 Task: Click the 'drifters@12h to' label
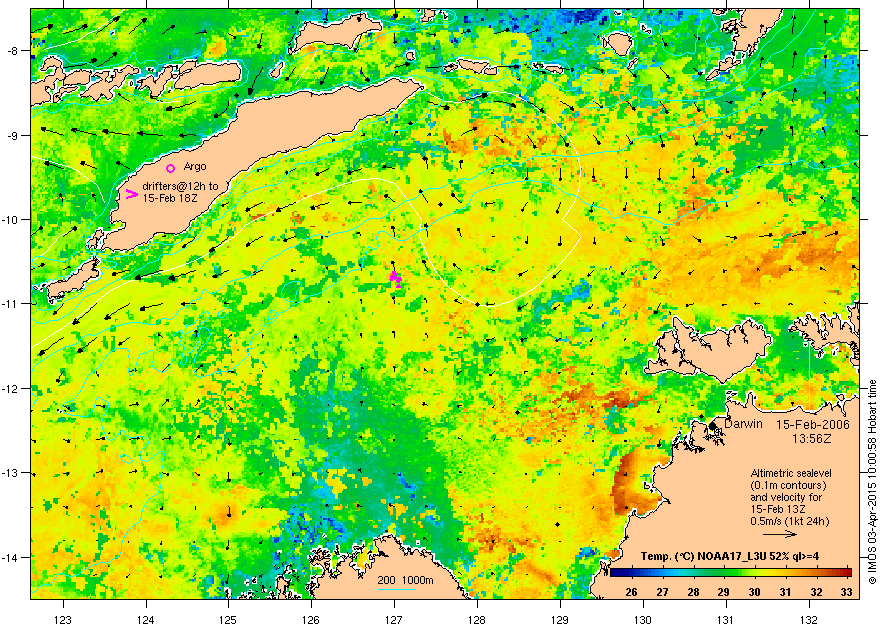(180, 186)
